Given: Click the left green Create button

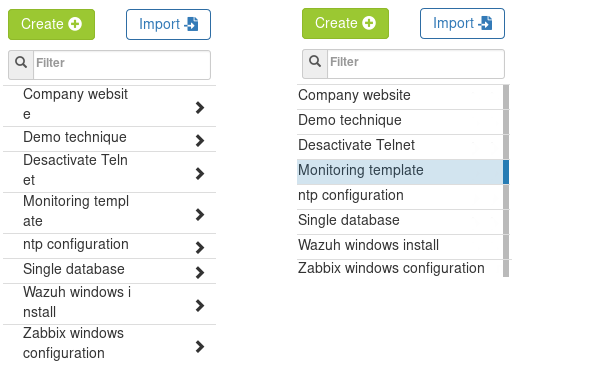Looking at the screenshot, I should [51, 24].
